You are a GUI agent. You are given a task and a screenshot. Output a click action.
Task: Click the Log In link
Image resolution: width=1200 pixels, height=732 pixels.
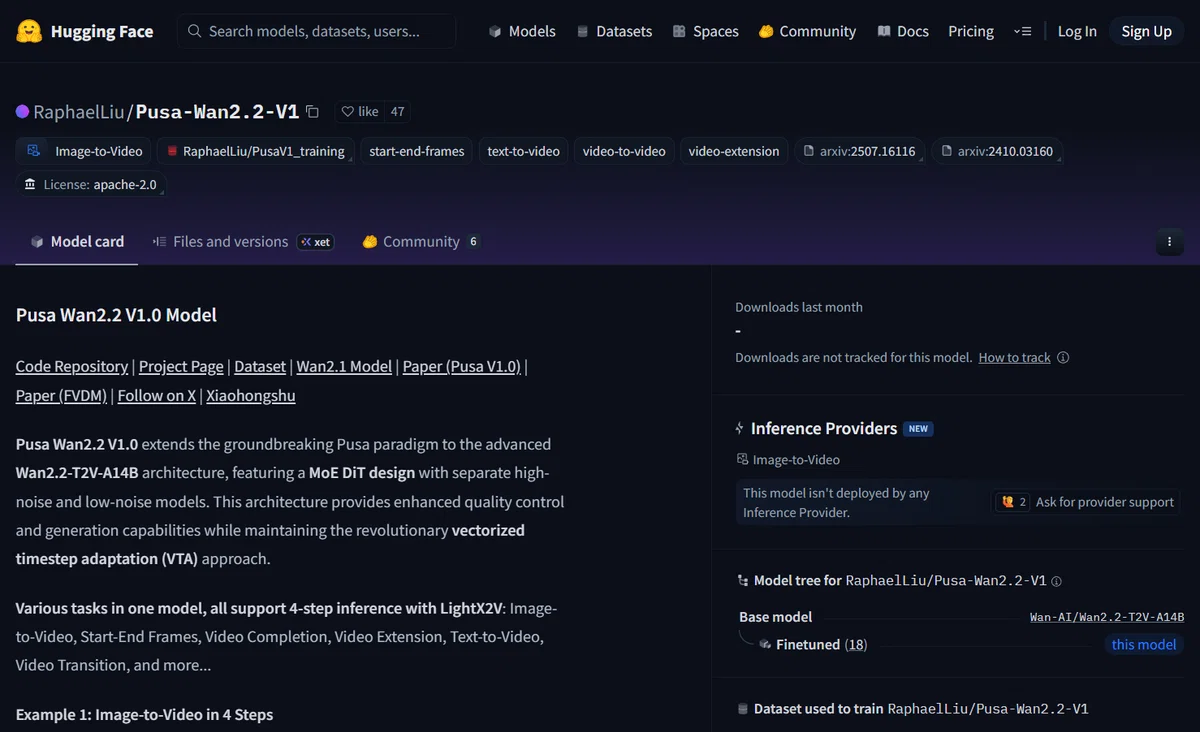1077,31
